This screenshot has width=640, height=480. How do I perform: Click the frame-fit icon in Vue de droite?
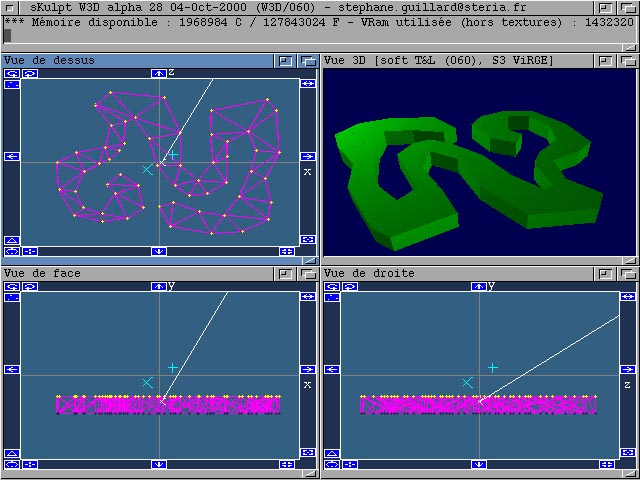tap(628, 452)
